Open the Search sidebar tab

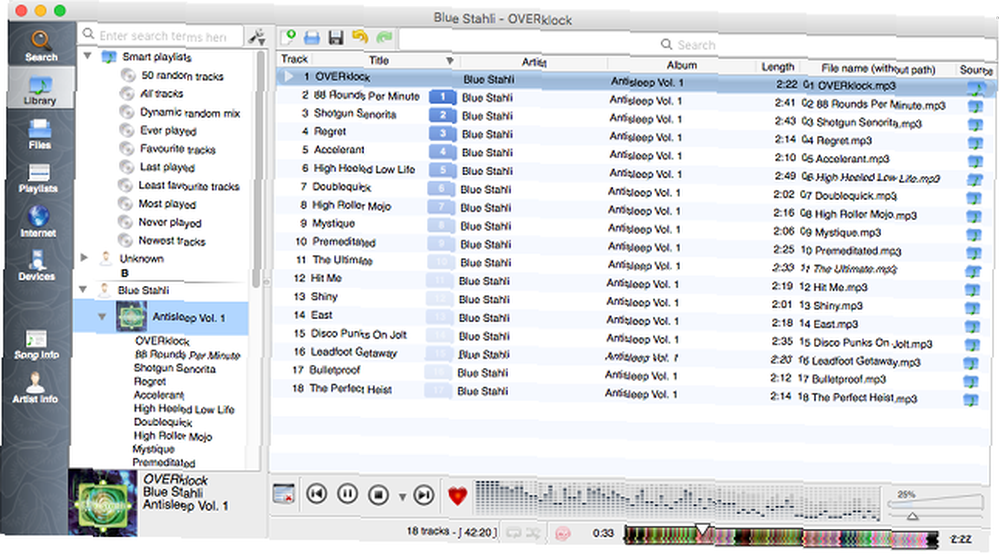click(41, 46)
